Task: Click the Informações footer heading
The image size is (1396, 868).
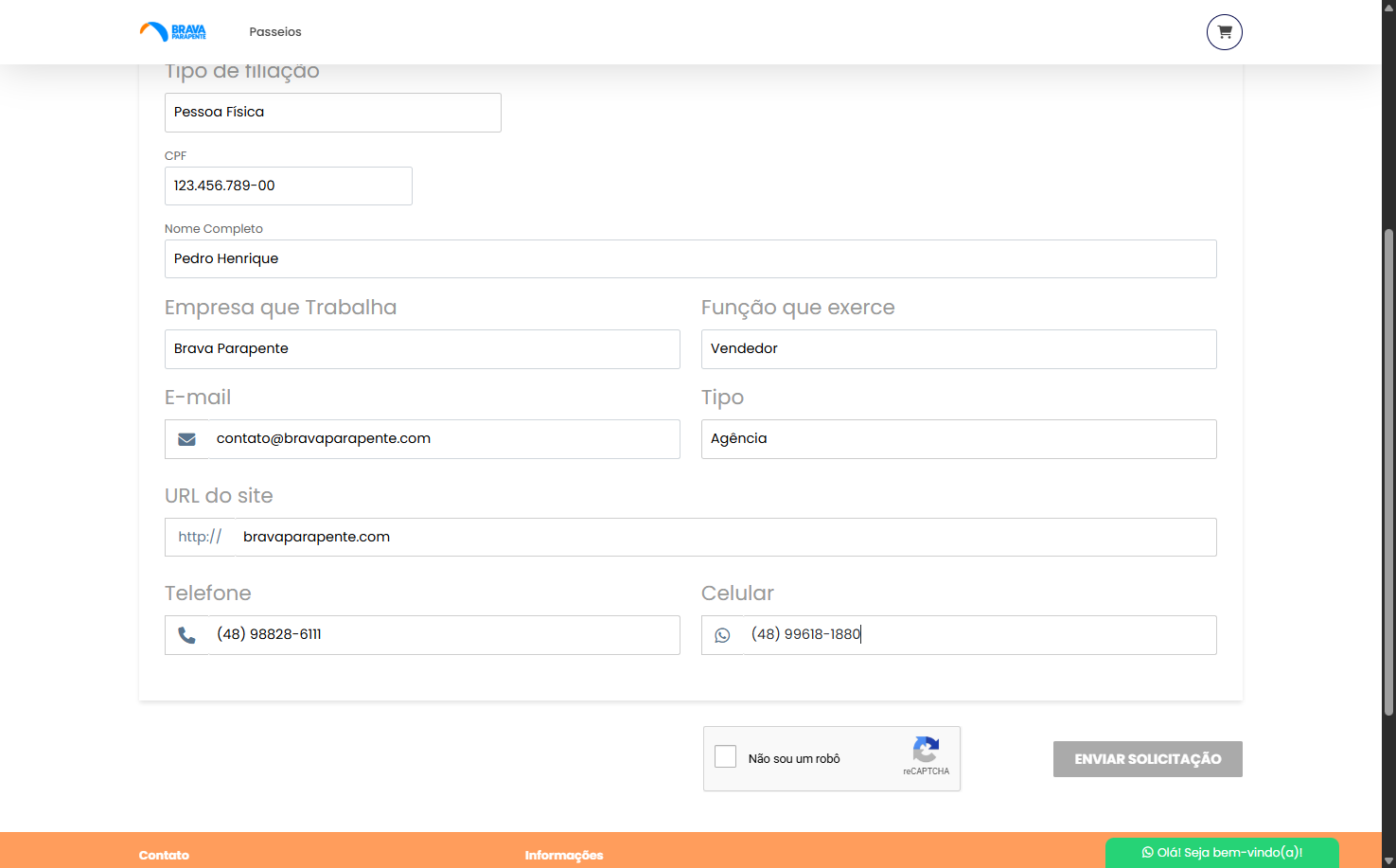Action: 564,856
